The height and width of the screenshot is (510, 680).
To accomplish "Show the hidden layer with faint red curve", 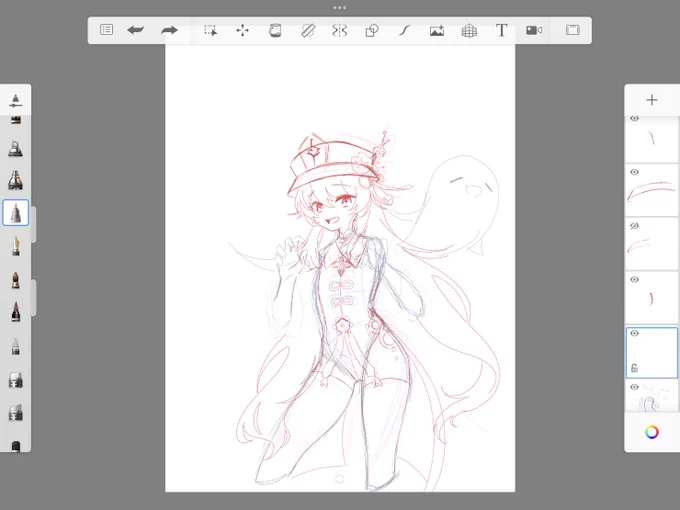I will [634, 226].
